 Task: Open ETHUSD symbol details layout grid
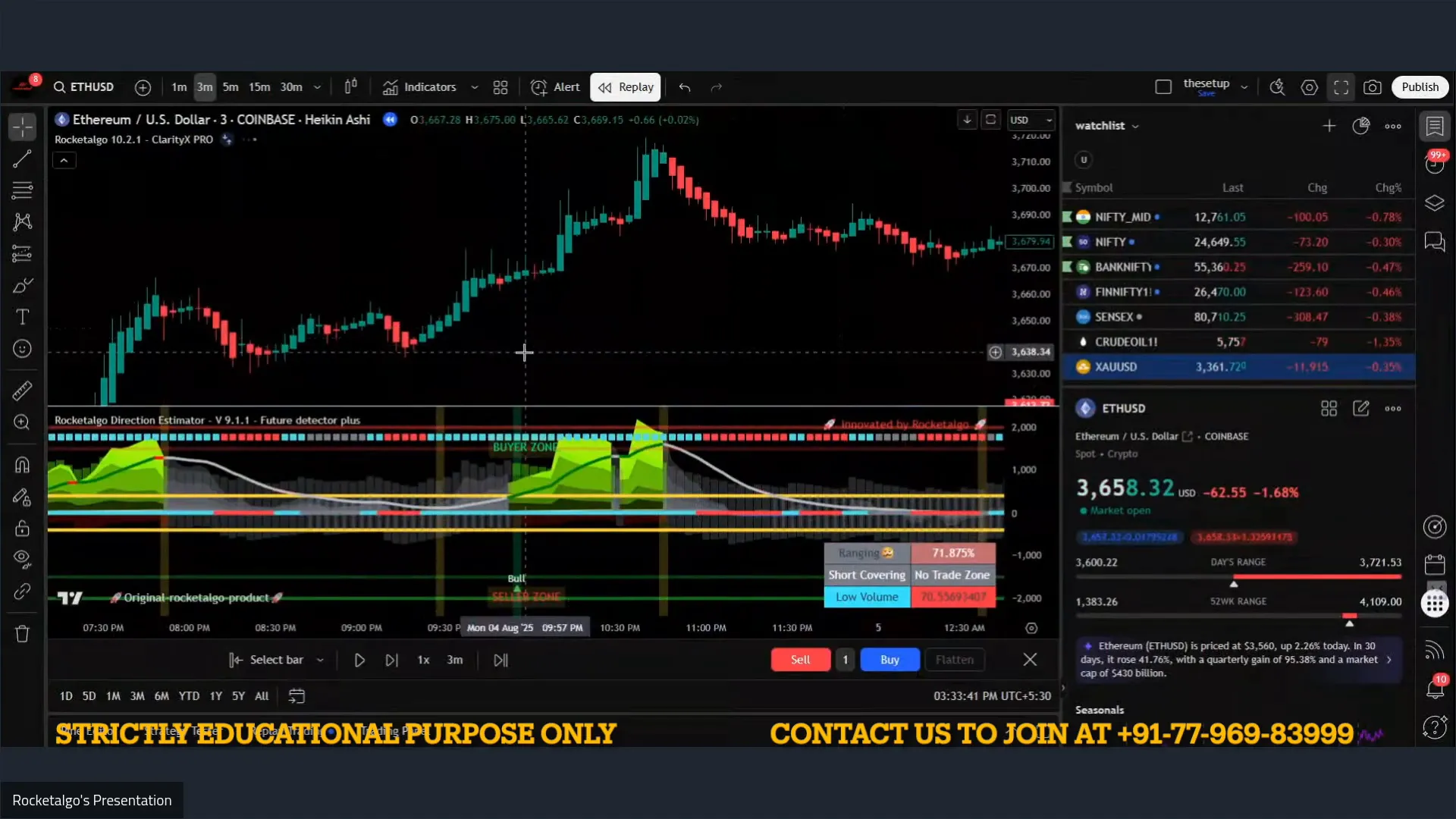[1329, 409]
